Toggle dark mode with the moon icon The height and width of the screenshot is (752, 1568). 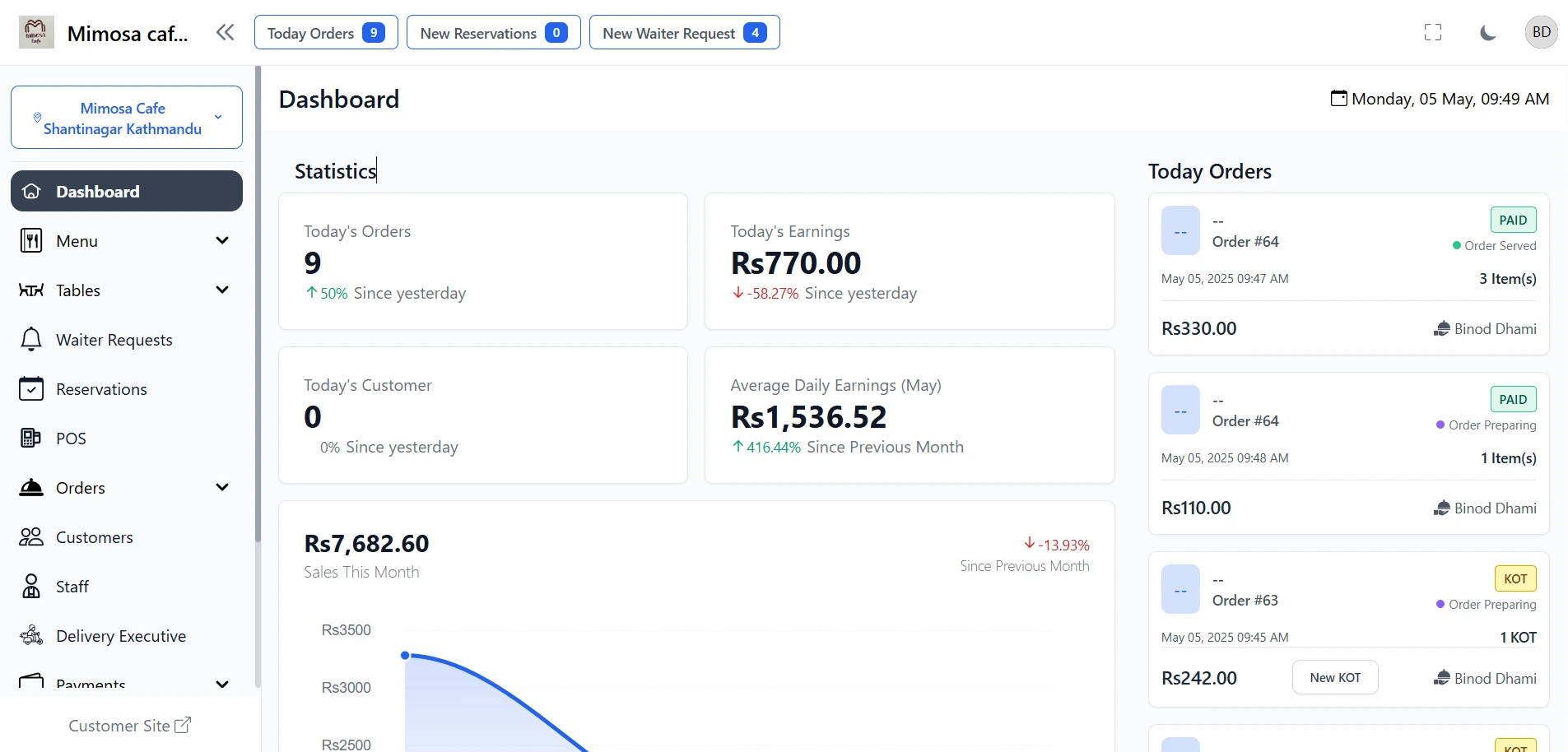(1488, 32)
